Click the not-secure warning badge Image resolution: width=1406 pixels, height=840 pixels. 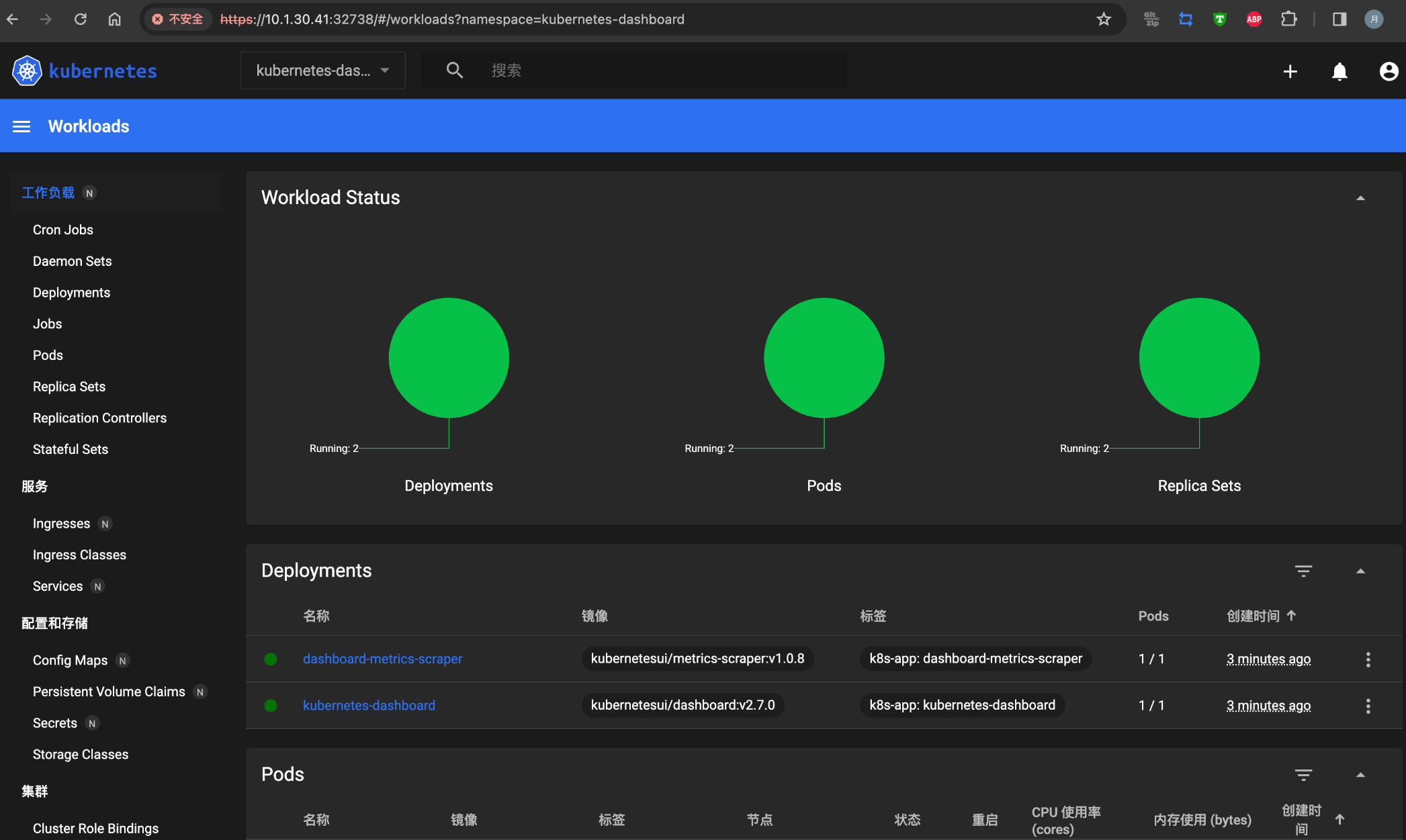coord(178,19)
